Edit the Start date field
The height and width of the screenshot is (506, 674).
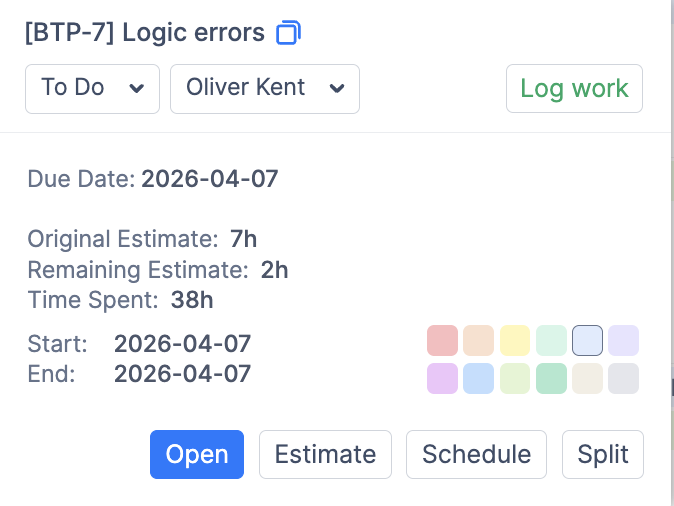pos(182,344)
